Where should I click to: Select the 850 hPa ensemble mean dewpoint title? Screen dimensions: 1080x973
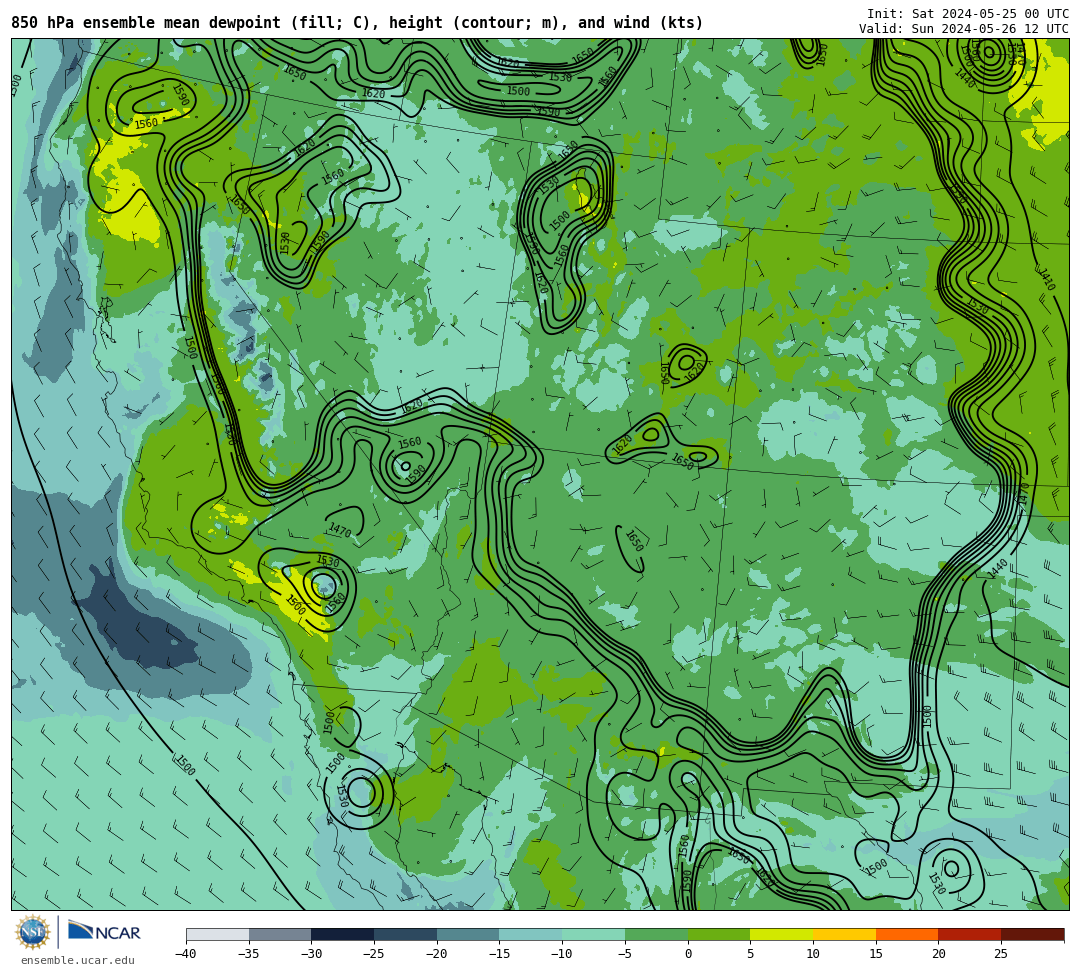coord(357,23)
